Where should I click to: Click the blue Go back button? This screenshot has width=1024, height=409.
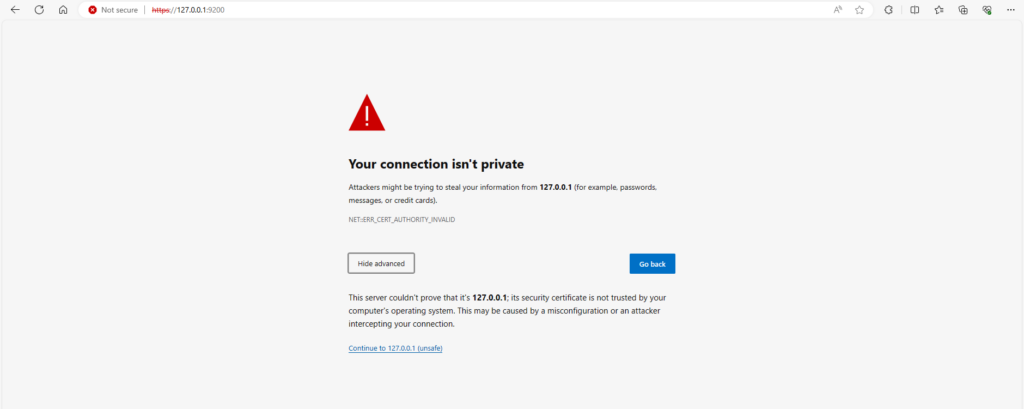(652, 264)
